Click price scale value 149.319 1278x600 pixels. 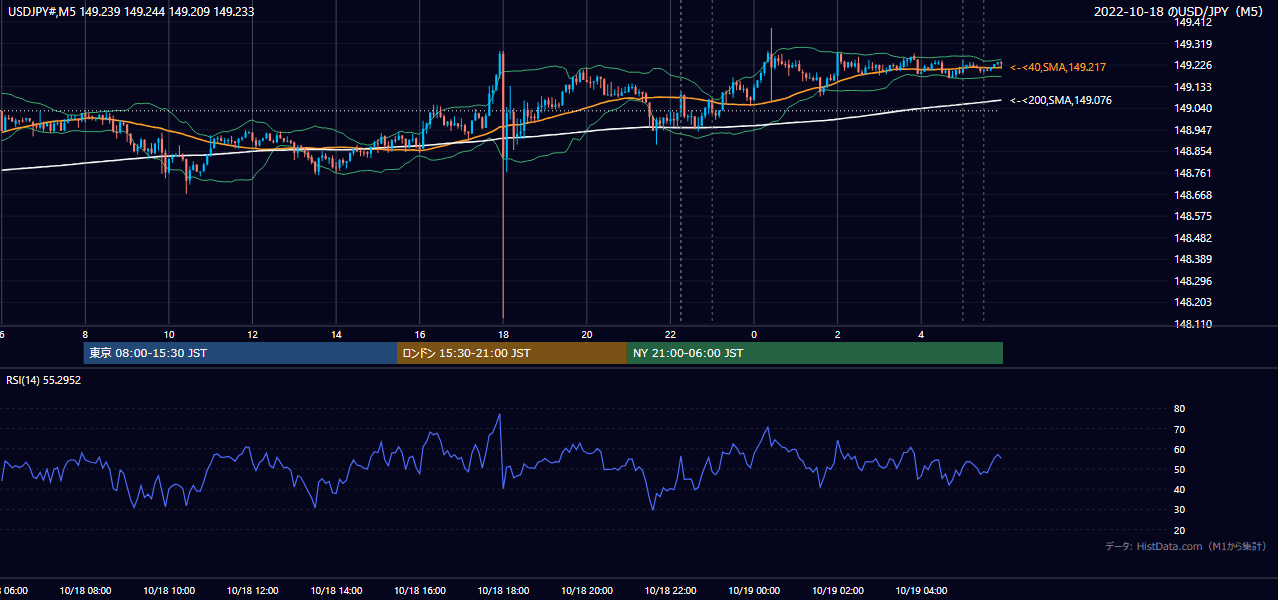click(x=1193, y=44)
